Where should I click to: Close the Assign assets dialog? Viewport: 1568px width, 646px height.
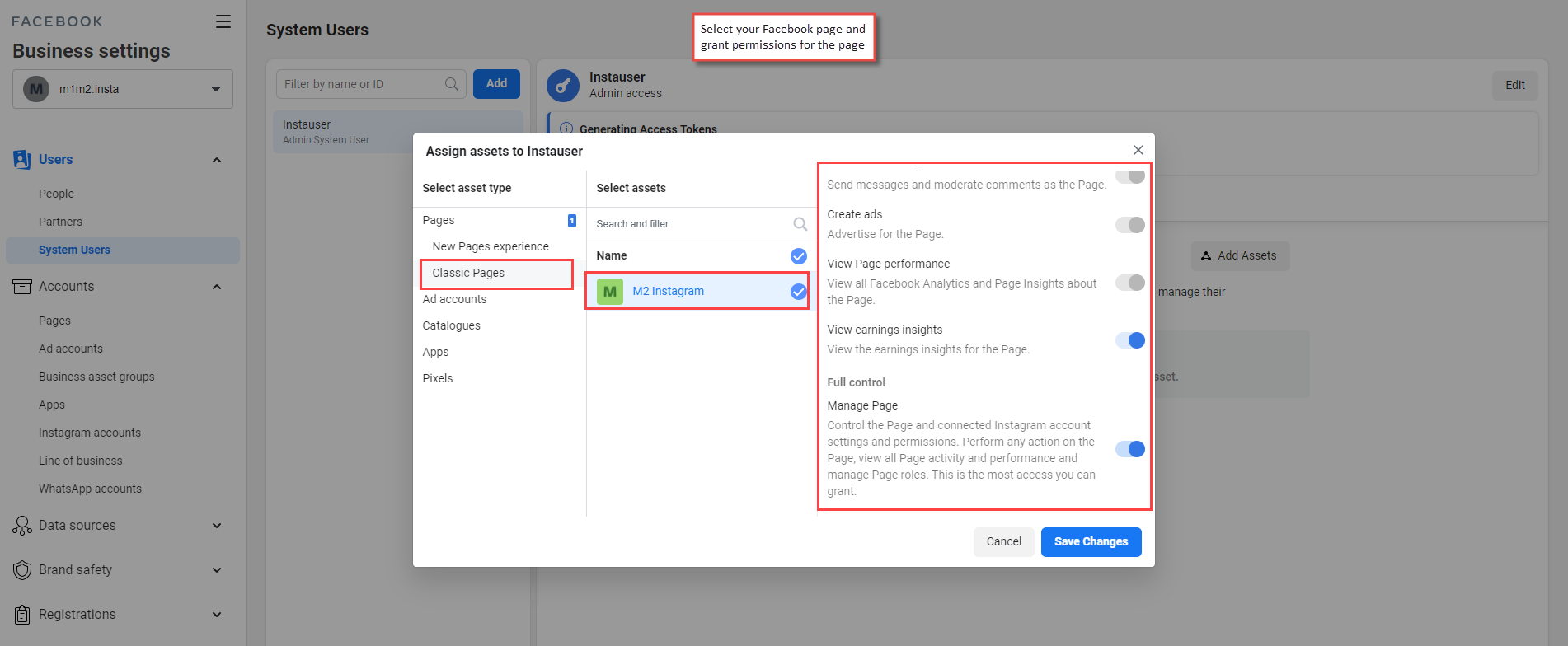(1138, 150)
